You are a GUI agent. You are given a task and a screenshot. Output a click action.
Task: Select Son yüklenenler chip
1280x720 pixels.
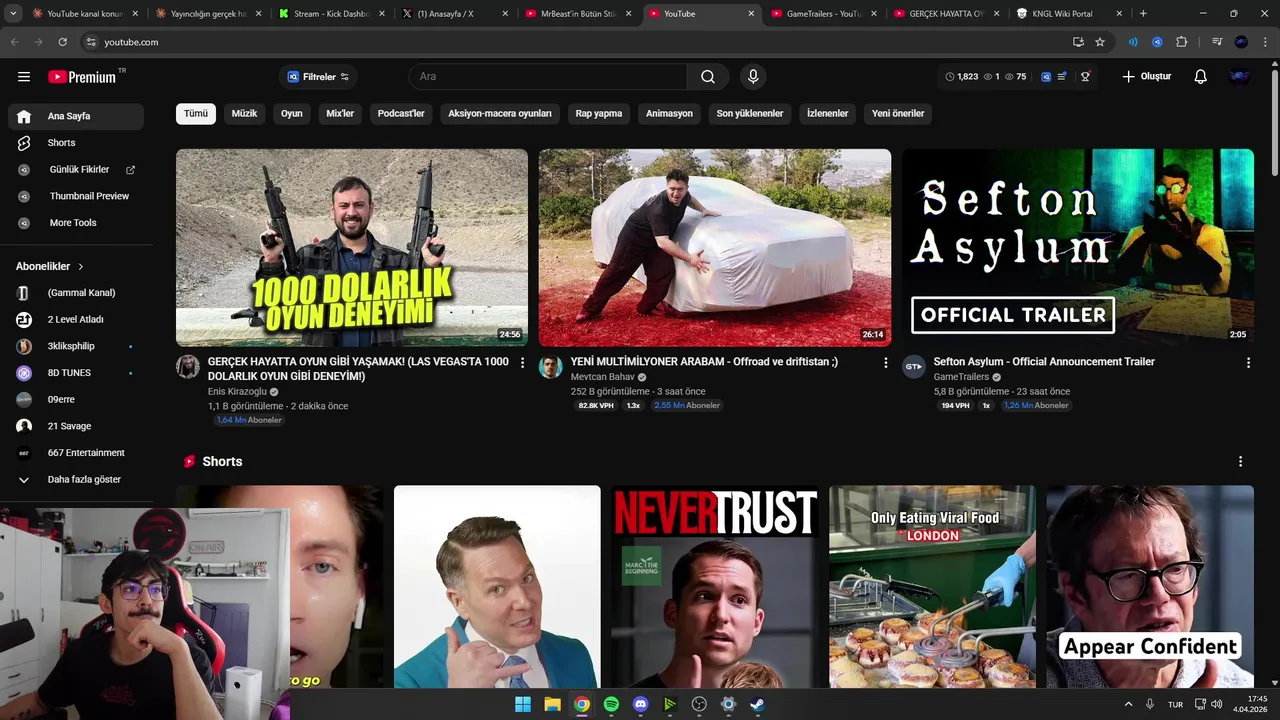[750, 114]
